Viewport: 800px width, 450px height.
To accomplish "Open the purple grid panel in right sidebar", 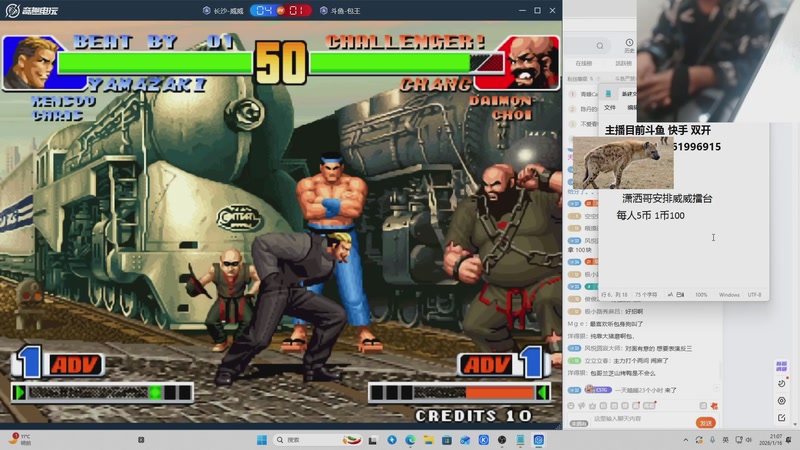I will [782, 366].
